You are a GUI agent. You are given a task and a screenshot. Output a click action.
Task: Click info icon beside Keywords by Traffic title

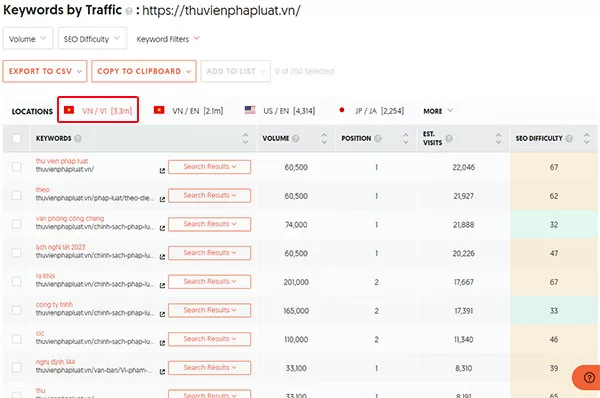129,11
